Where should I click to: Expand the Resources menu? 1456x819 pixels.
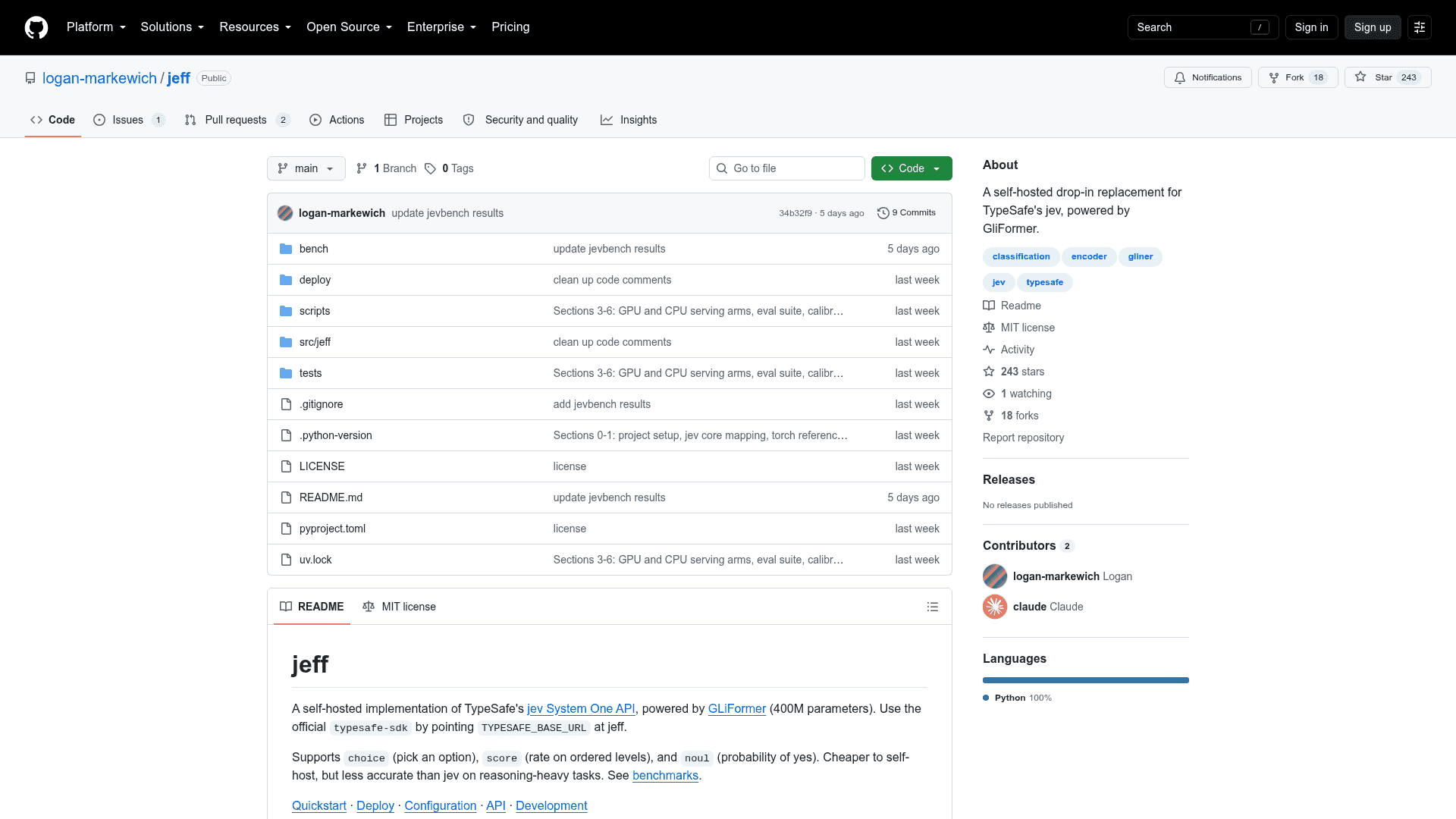pos(256,27)
